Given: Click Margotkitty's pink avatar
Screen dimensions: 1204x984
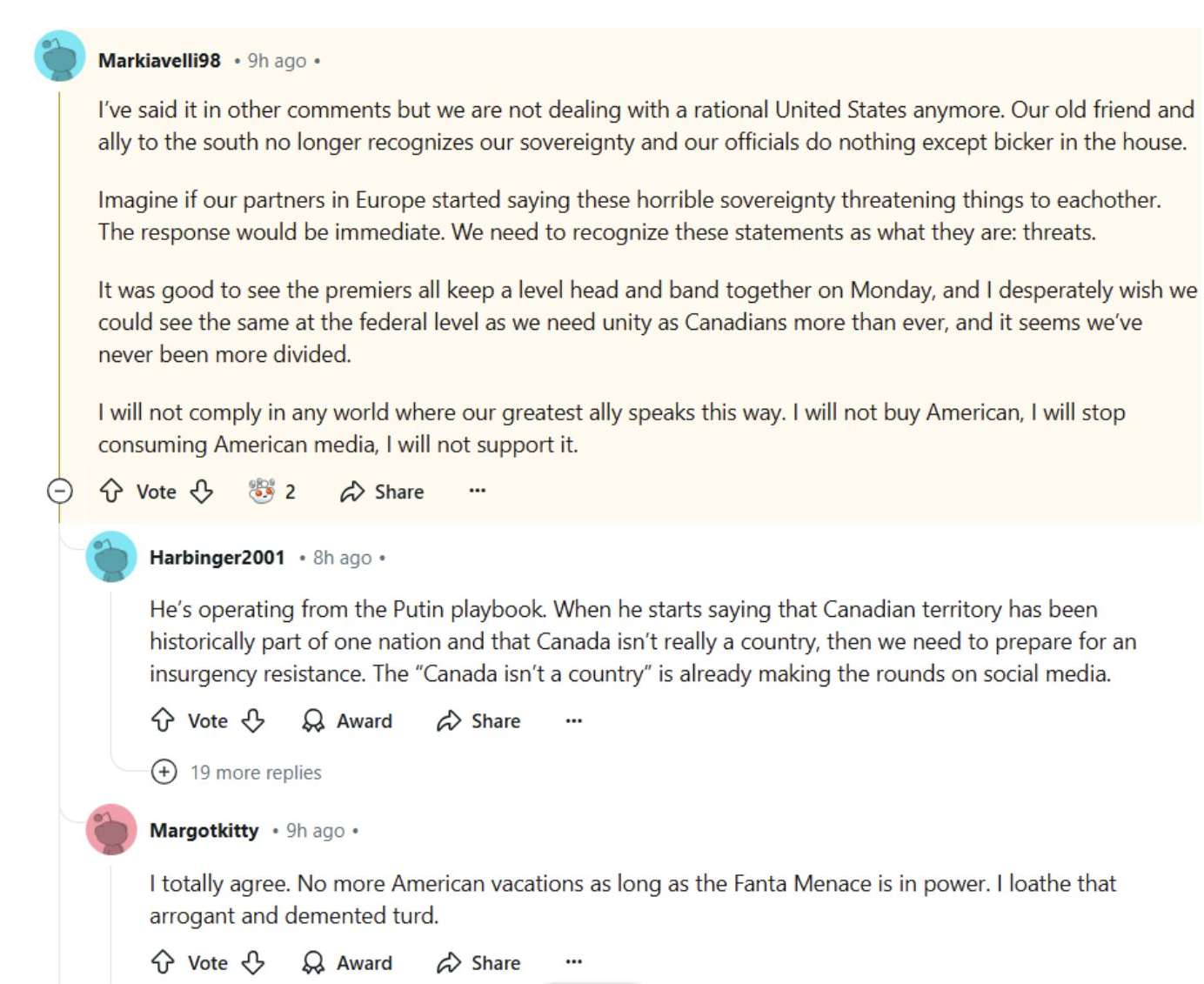Looking at the screenshot, I should click(x=111, y=829).
